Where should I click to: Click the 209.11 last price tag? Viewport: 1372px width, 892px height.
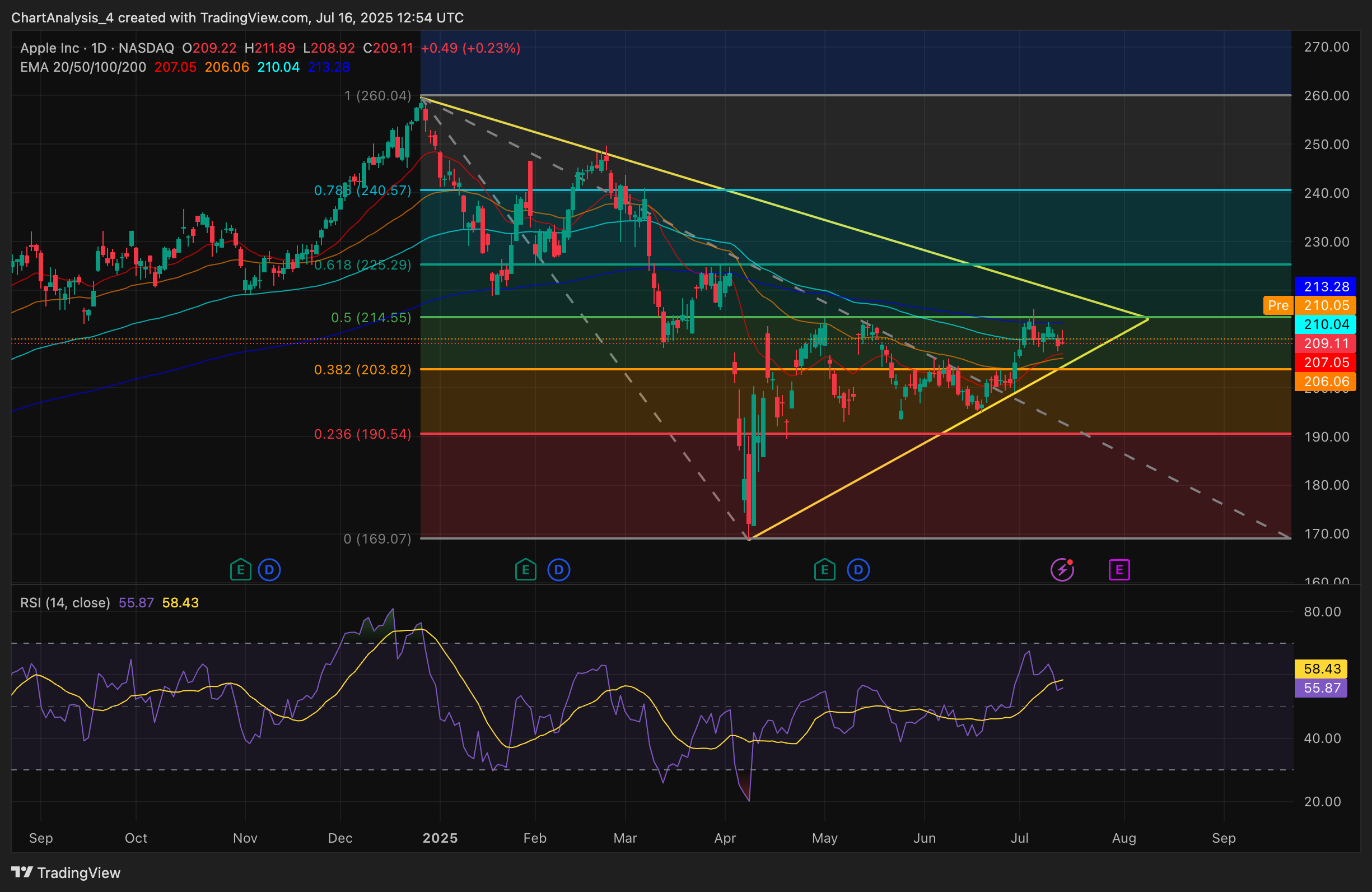(x=1326, y=343)
